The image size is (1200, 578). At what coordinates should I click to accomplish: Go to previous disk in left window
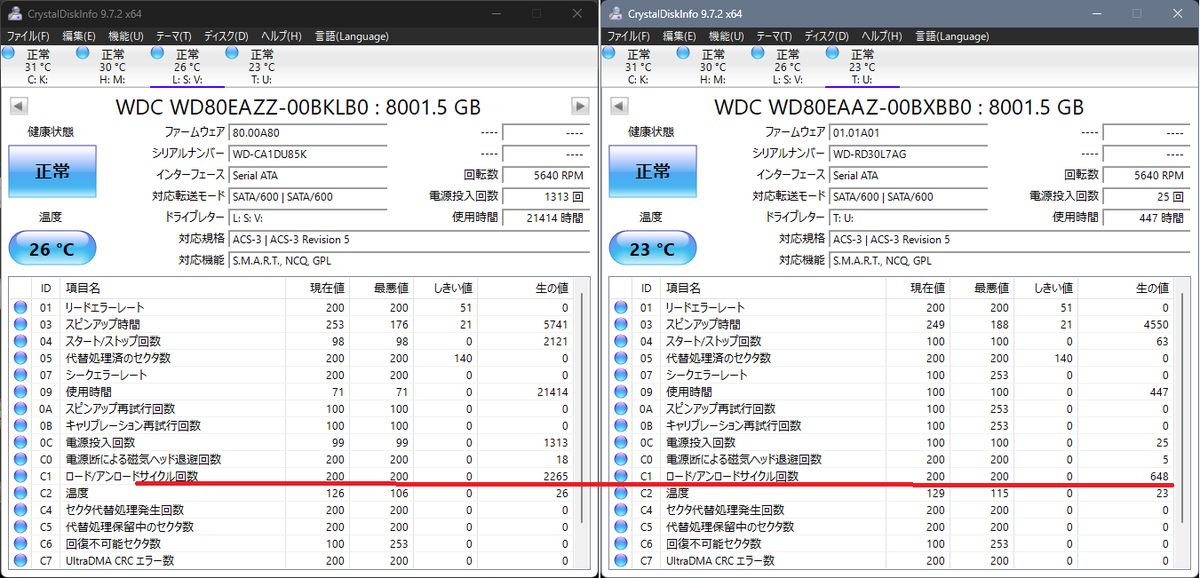(17, 105)
